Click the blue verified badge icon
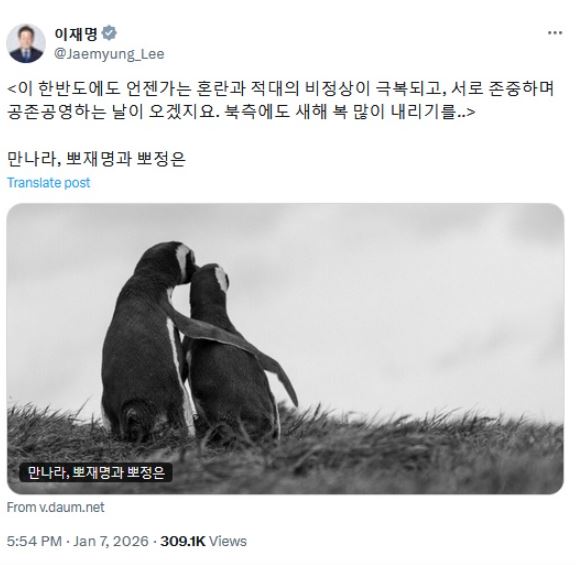This screenshot has width=576, height=565. click(109, 33)
